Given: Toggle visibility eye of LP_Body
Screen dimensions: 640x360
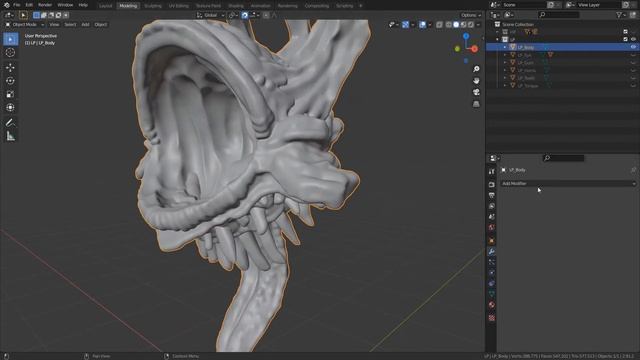Looking at the screenshot, I should click(633, 47).
